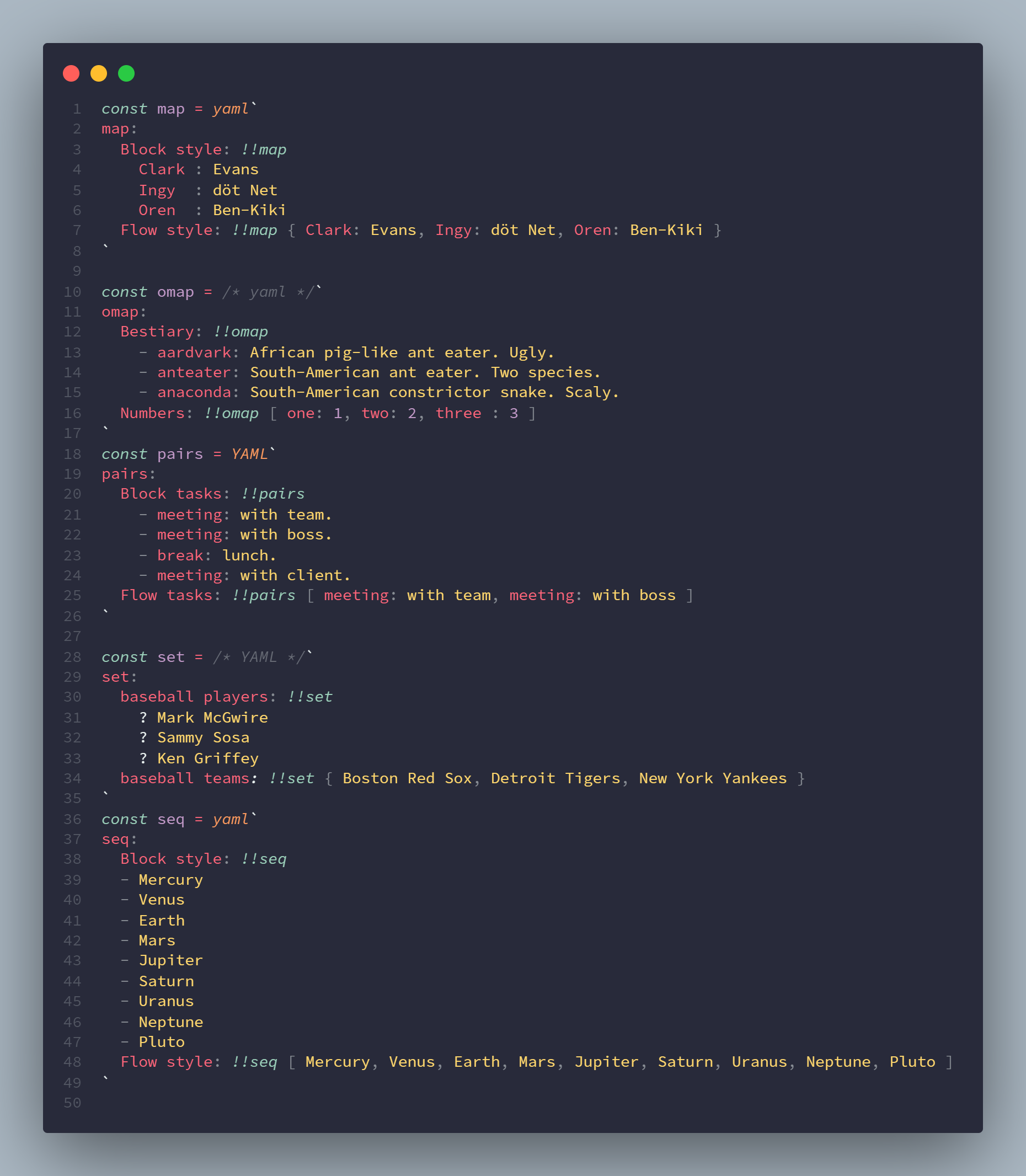Screen dimensions: 1026x1176
Task: Click the 'one' key on line 16
Action: coord(301,413)
